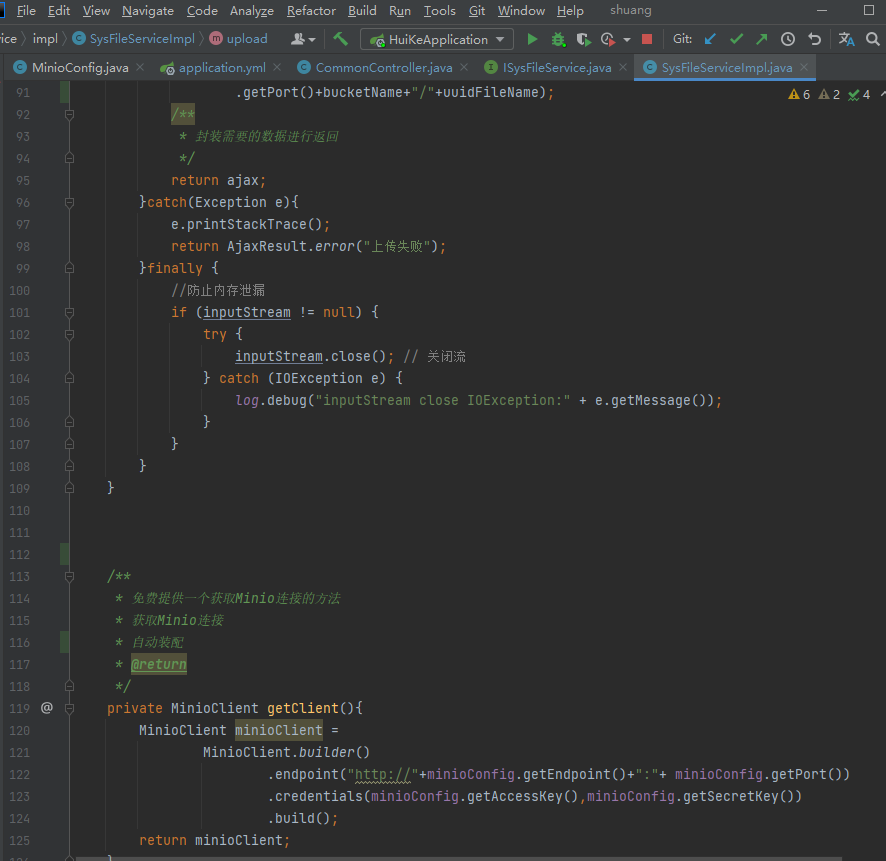Open HuiKeApplication run configuration dropdown

[437, 40]
